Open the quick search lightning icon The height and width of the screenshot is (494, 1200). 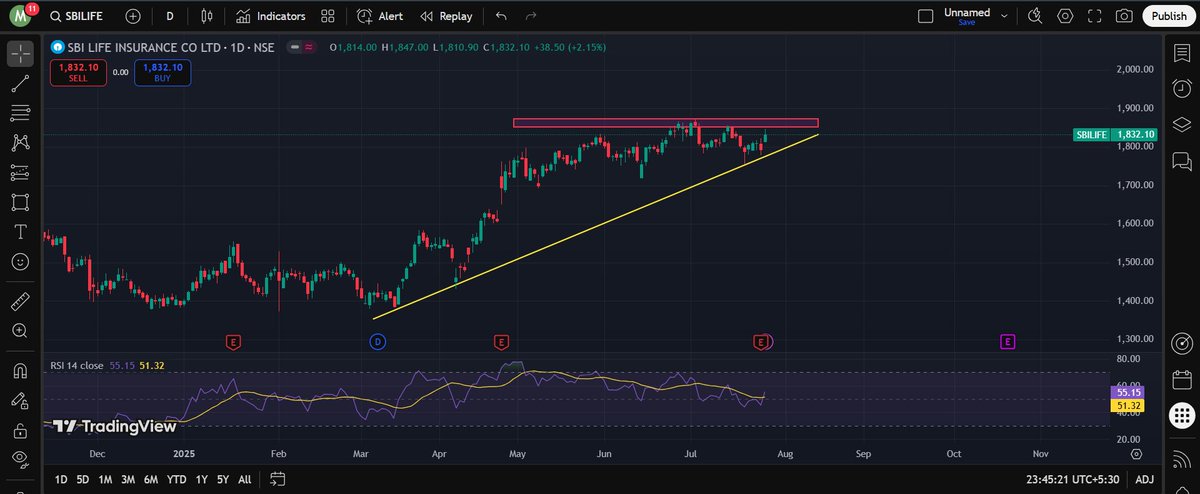[1035, 16]
